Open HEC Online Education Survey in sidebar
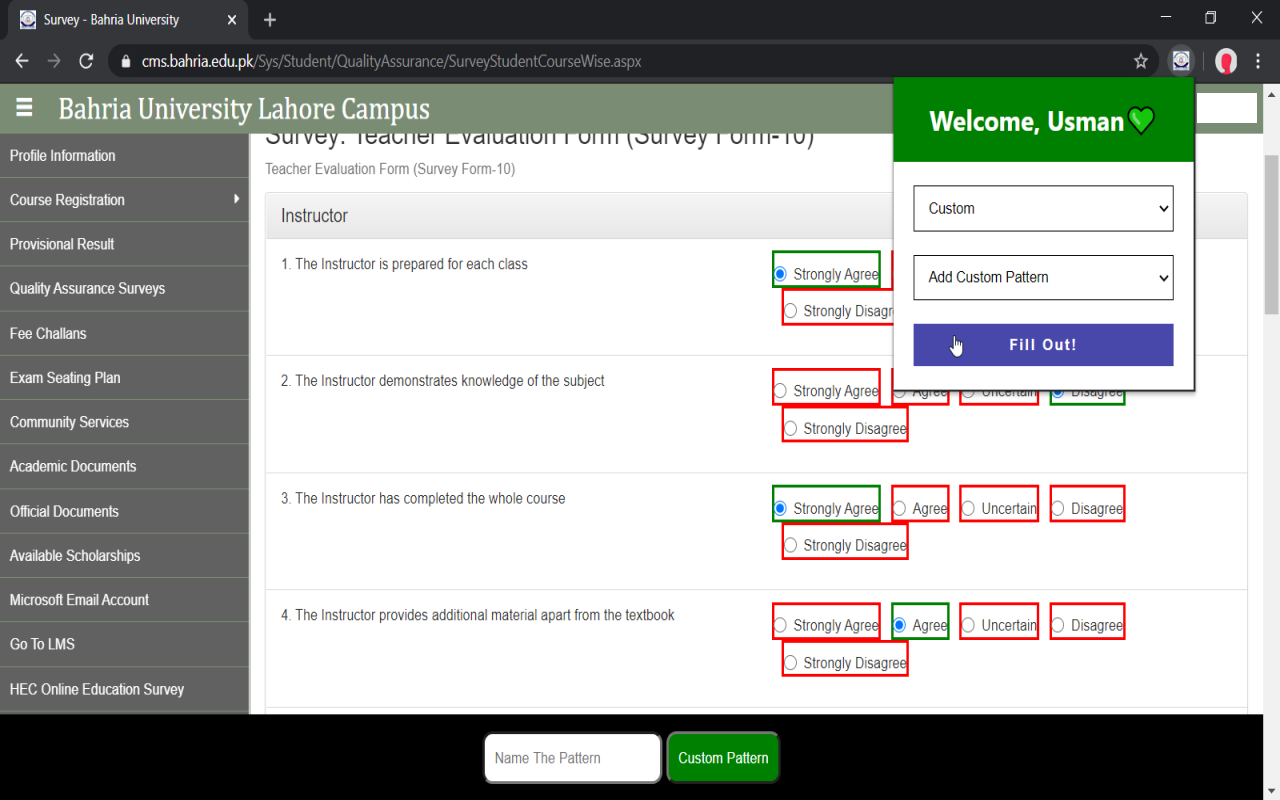The width and height of the screenshot is (1280, 800). pos(124,689)
